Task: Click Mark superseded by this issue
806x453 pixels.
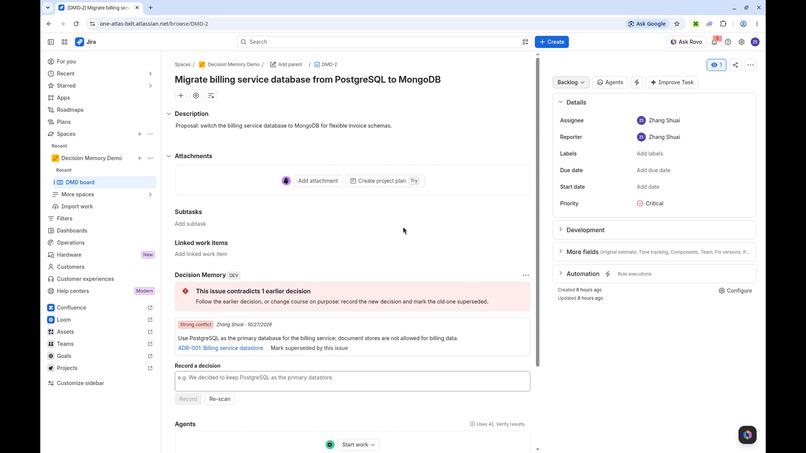Action: [309, 348]
